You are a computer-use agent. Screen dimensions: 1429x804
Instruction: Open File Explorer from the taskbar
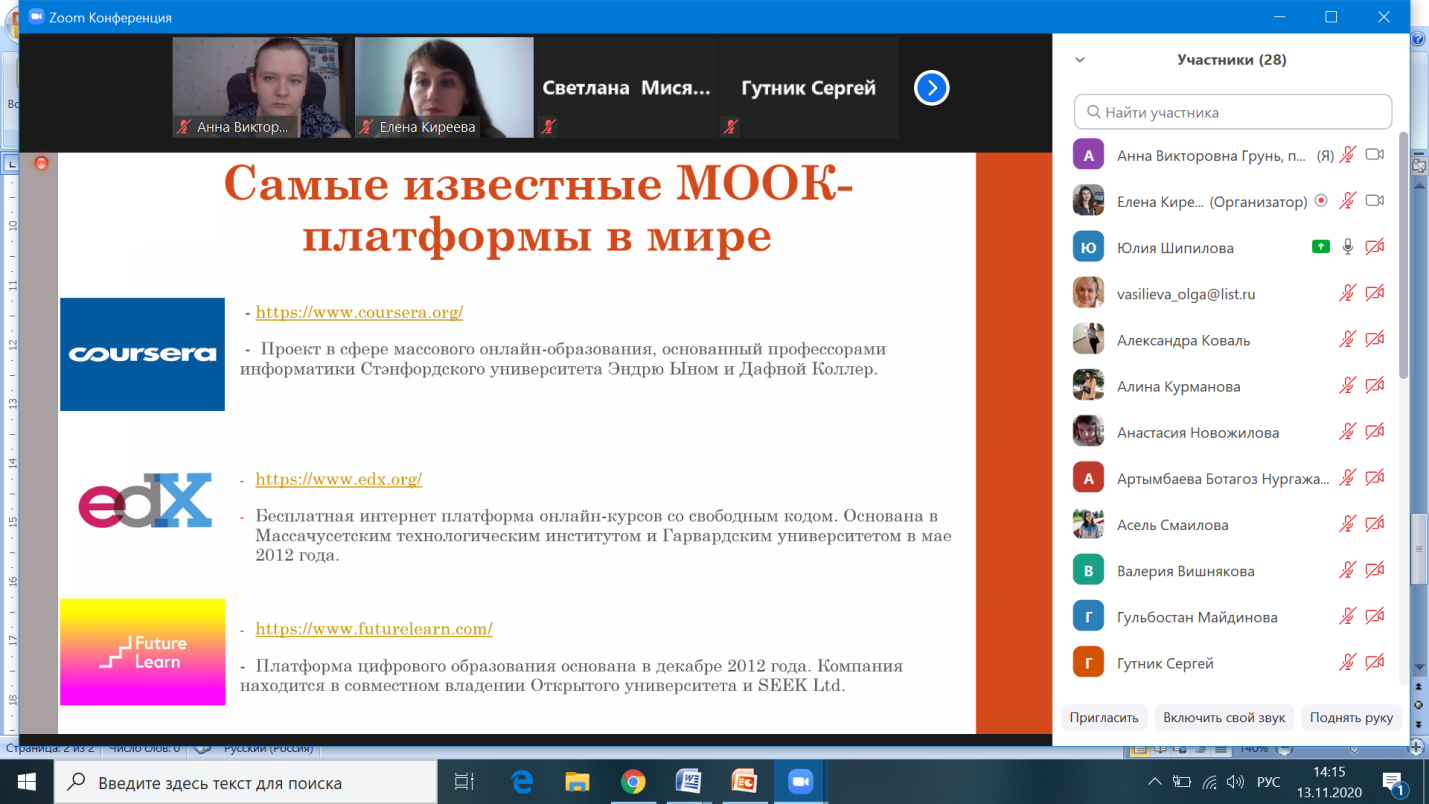pyautogui.click(x=577, y=782)
